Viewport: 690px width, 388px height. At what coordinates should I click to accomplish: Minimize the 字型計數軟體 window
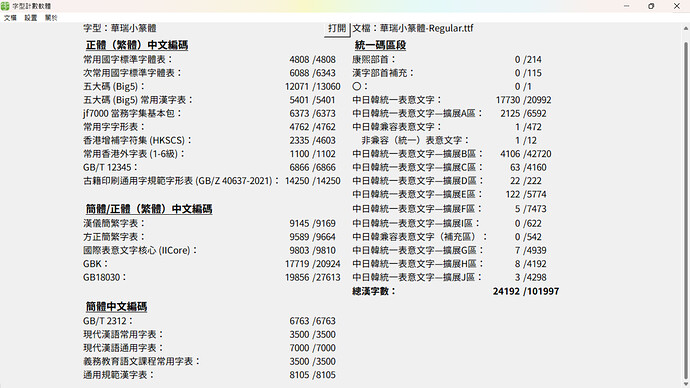pyautogui.click(x=627, y=6)
